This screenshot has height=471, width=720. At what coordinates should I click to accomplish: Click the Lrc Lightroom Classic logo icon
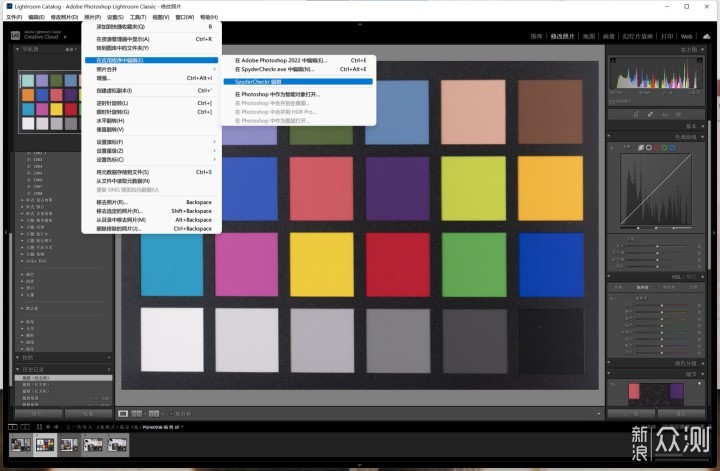point(15,35)
